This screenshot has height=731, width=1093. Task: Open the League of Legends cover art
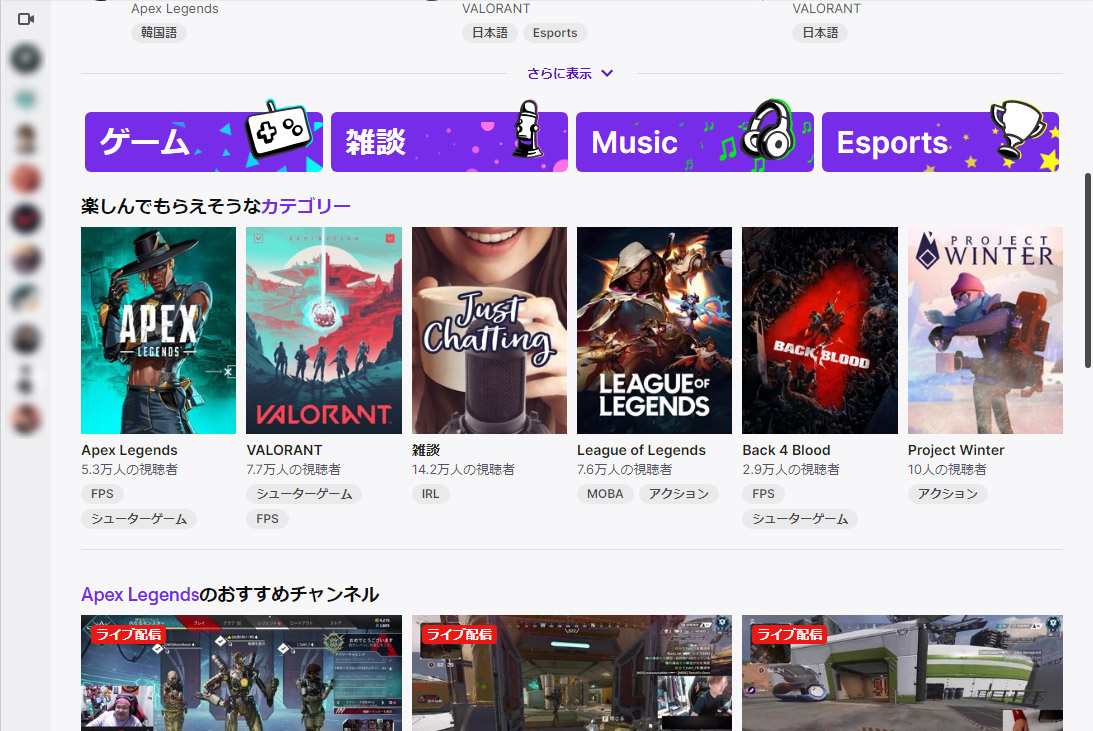coord(655,330)
